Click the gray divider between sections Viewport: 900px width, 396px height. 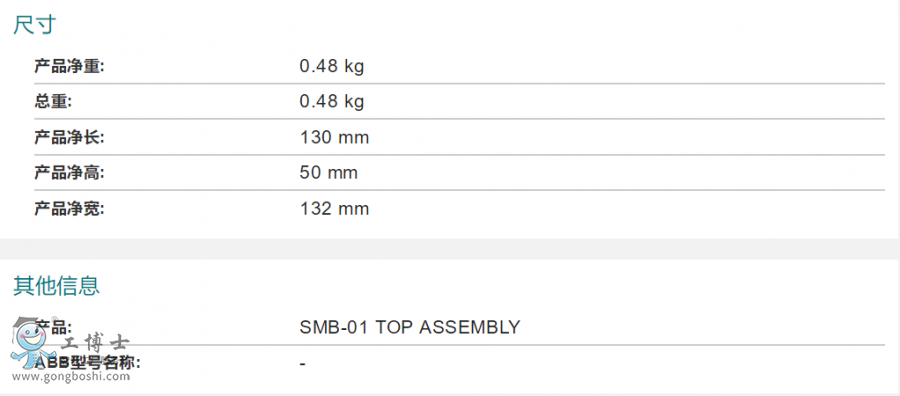click(x=450, y=249)
